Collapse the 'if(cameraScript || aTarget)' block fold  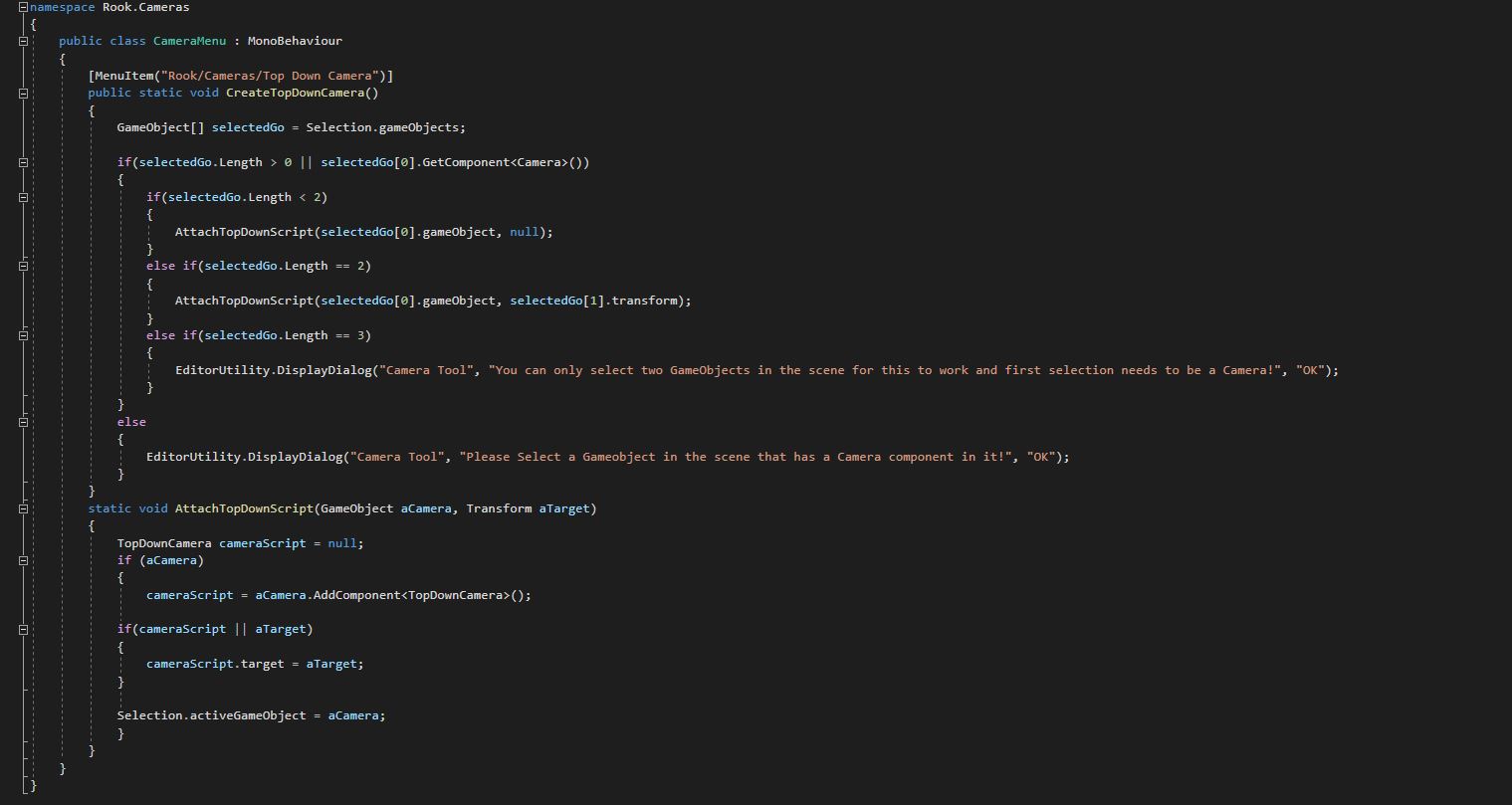click(23, 630)
